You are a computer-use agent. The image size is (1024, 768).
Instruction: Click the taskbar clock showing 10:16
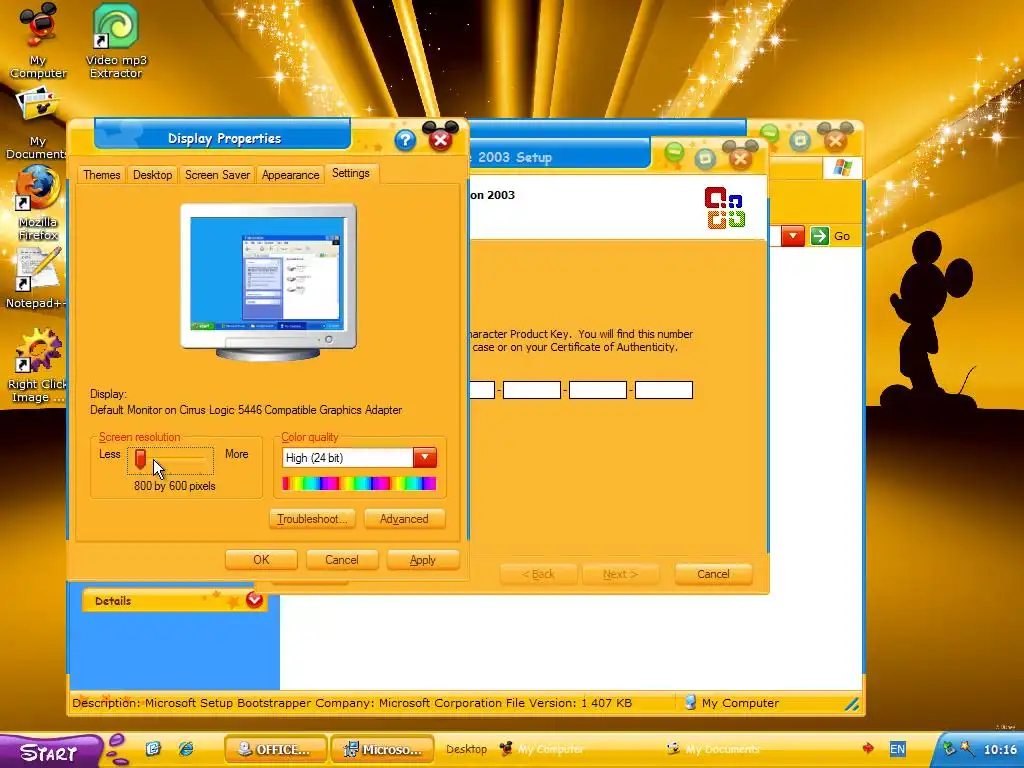[x=1000, y=749]
